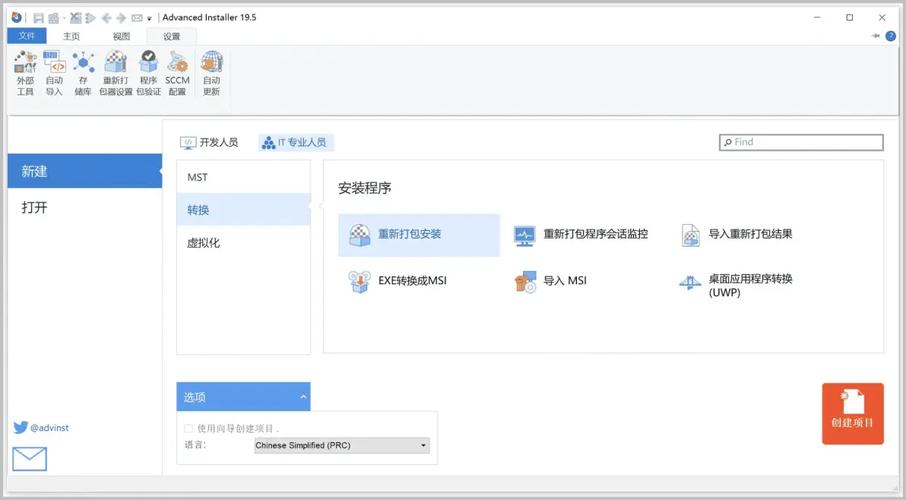The width and height of the screenshot is (906, 500).
Task: Open 重新打包器设置 in the ribbon
Action: pos(116,73)
